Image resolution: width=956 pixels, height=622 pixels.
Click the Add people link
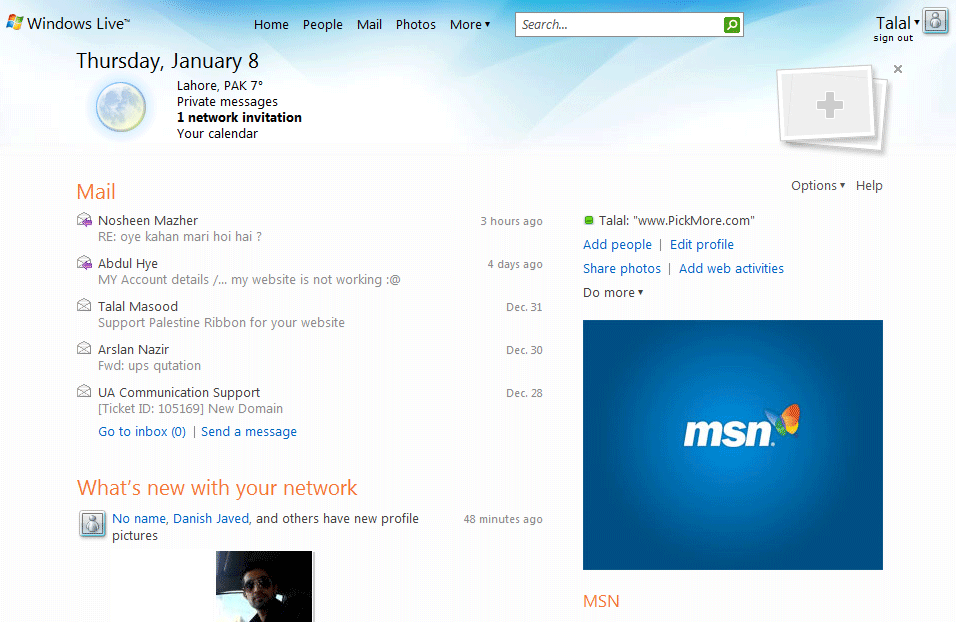pyautogui.click(x=617, y=245)
